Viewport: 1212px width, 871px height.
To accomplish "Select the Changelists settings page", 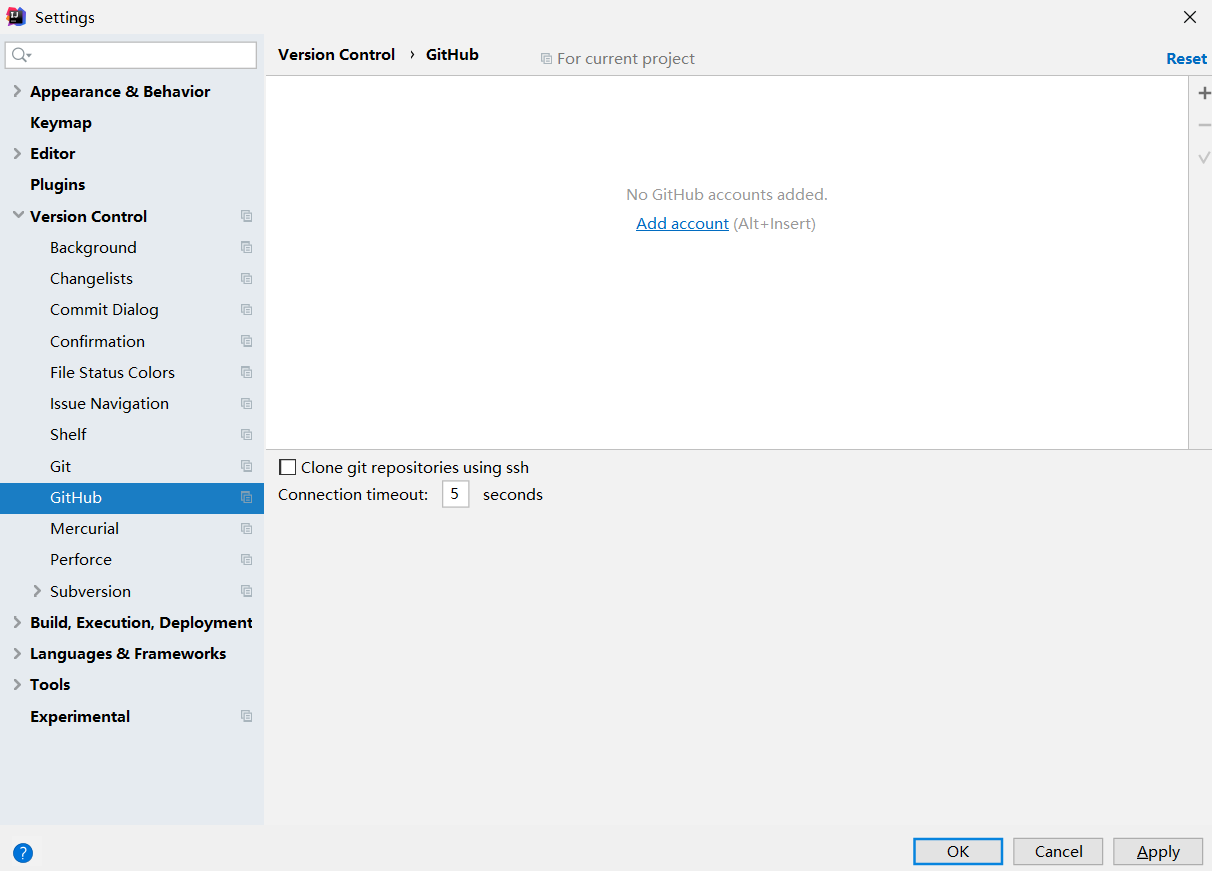I will [x=91, y=278].
